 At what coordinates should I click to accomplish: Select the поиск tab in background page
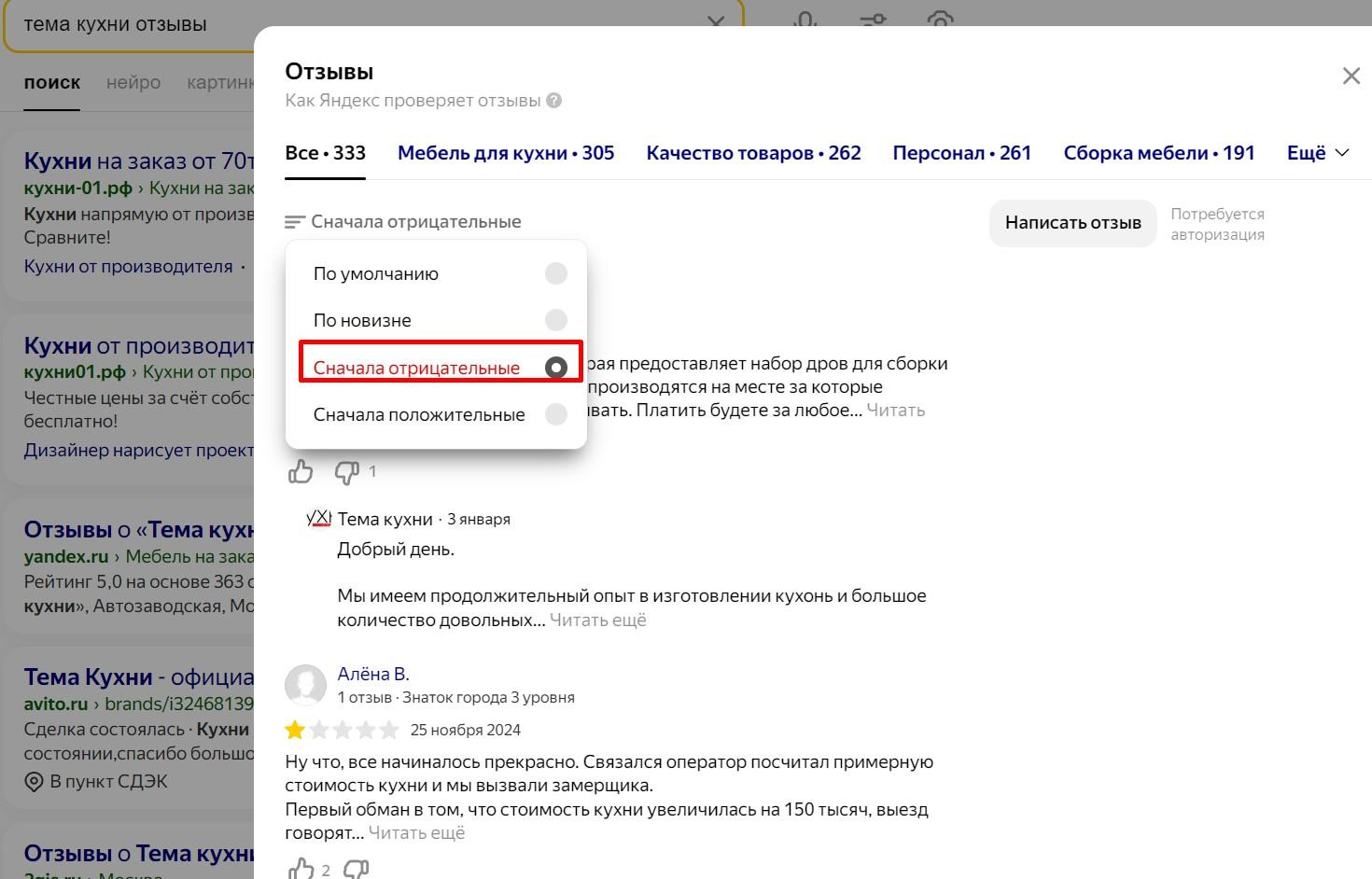pos(52,82)
